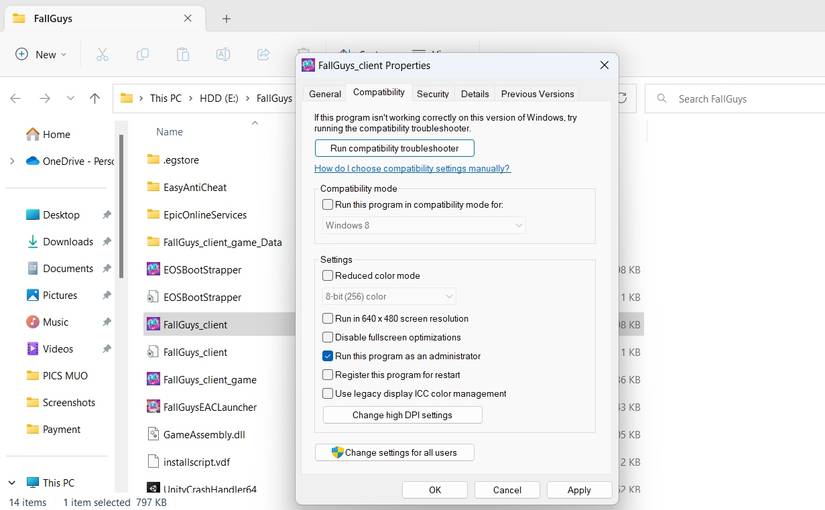This screenshot has width=825, height=510.
Task: Toggle Run in 640 x 480 screen resolution
Action: [327, 318]
